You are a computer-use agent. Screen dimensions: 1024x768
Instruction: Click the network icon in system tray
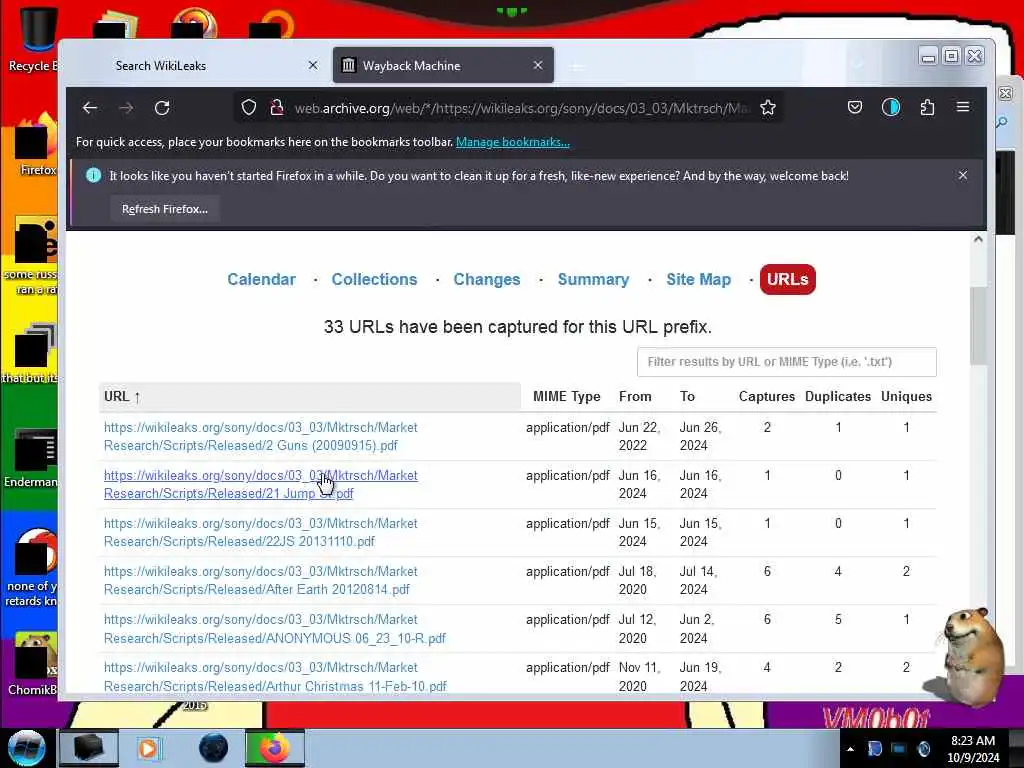click(x=899, y=749)
